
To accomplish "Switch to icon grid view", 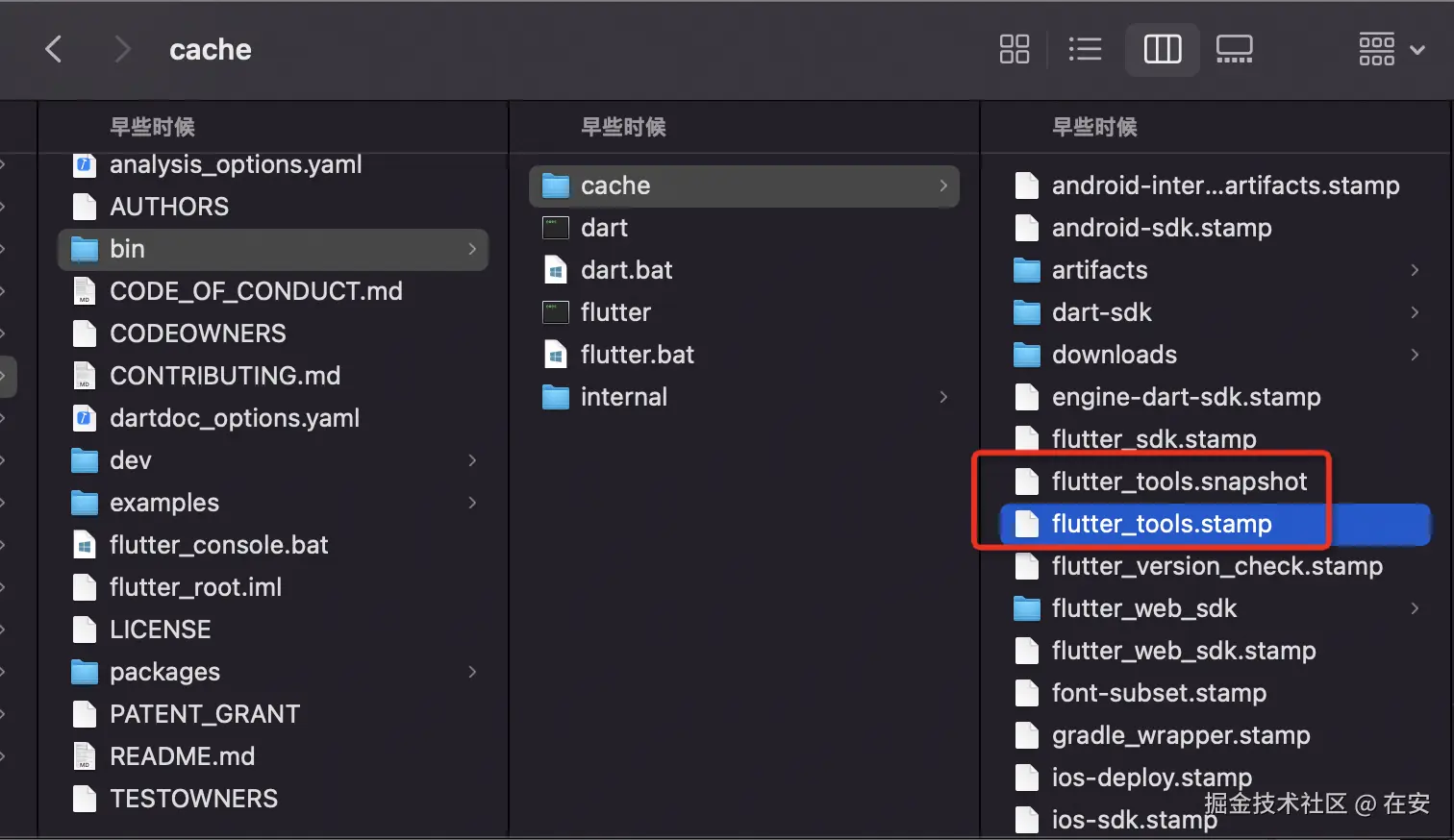I will [1014, 49].
